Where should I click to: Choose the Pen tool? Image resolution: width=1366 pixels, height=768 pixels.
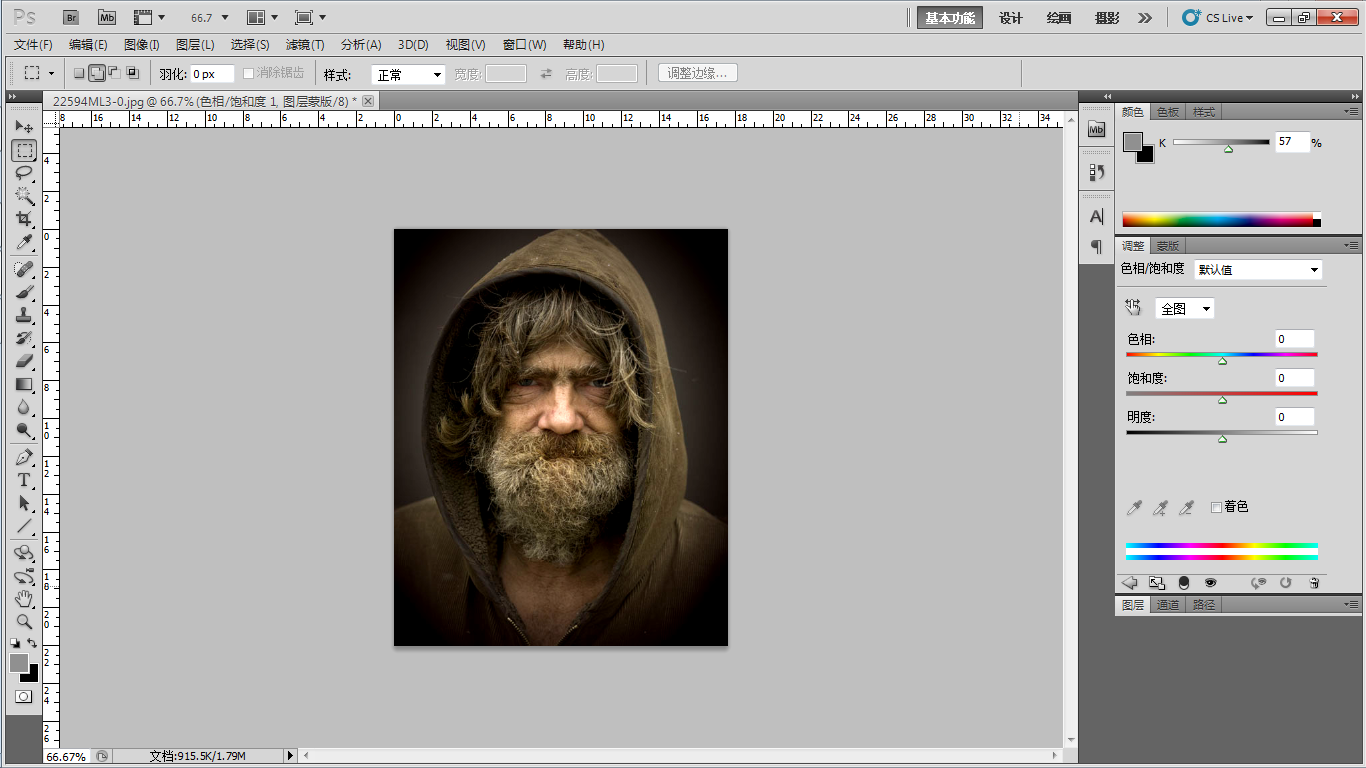click(24, 457)
